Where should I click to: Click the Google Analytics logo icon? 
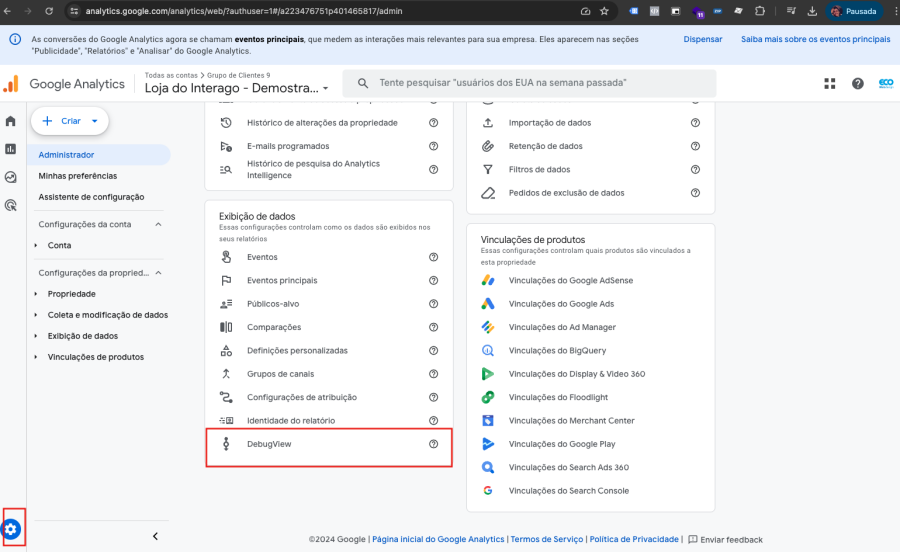coord(11,84)
